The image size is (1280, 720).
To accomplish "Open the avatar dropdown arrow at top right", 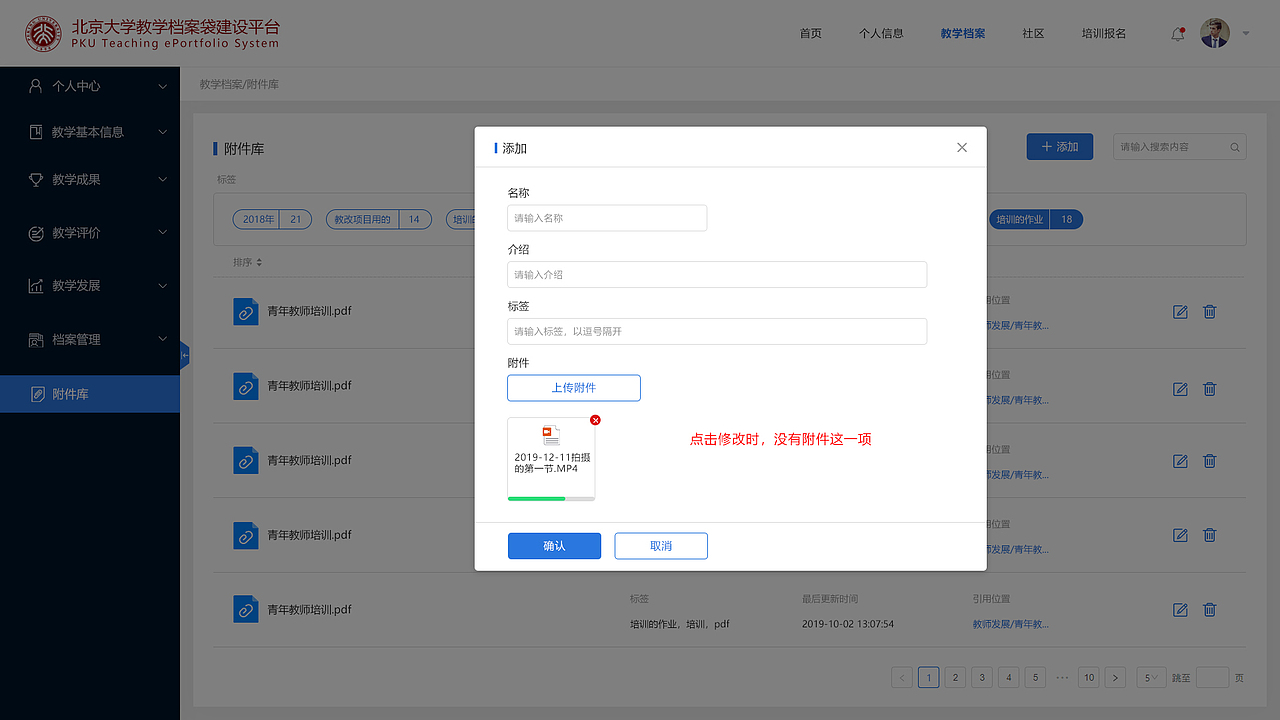I will pos(1243,33).
